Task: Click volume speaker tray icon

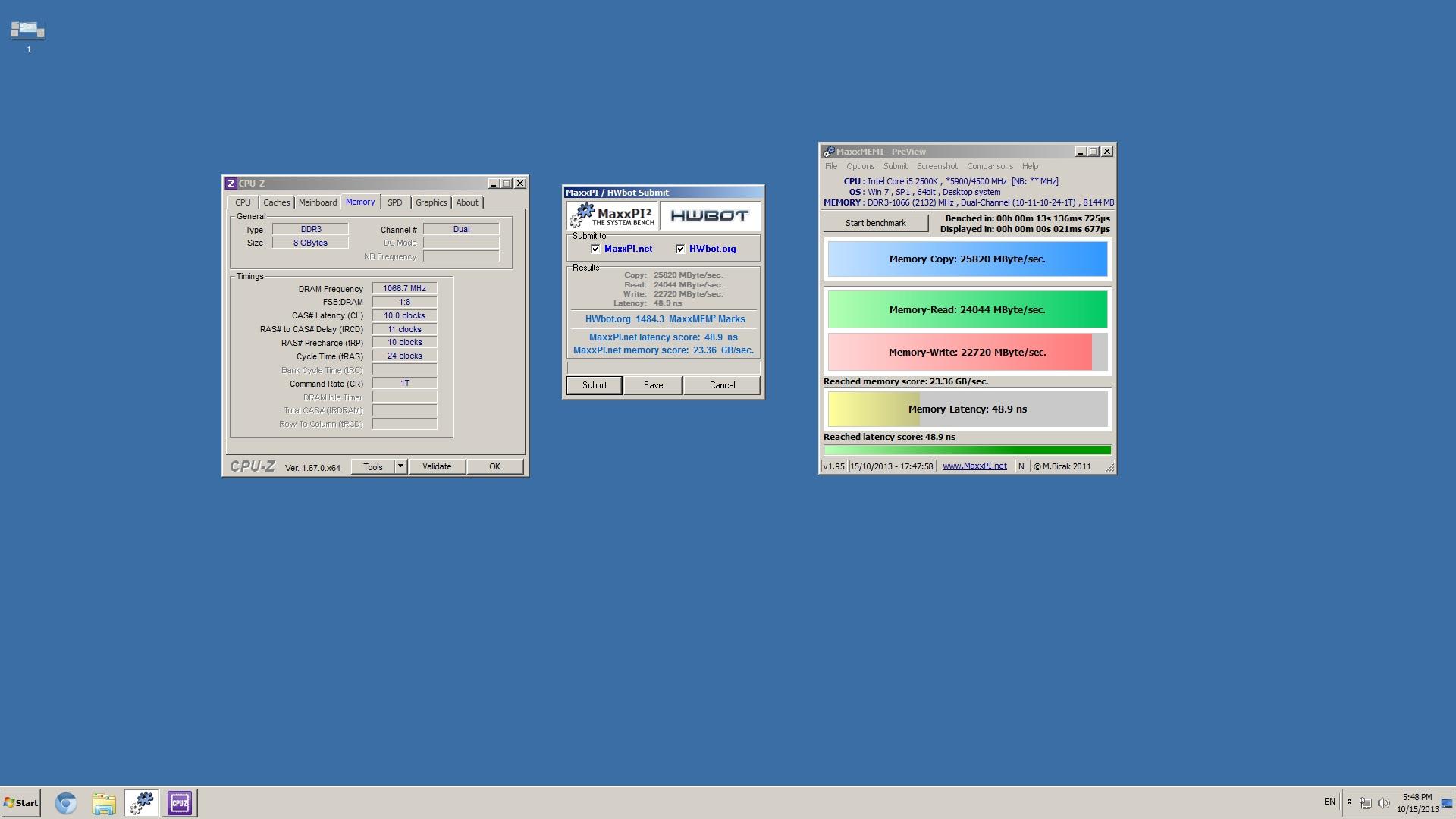Action: 1384,803
